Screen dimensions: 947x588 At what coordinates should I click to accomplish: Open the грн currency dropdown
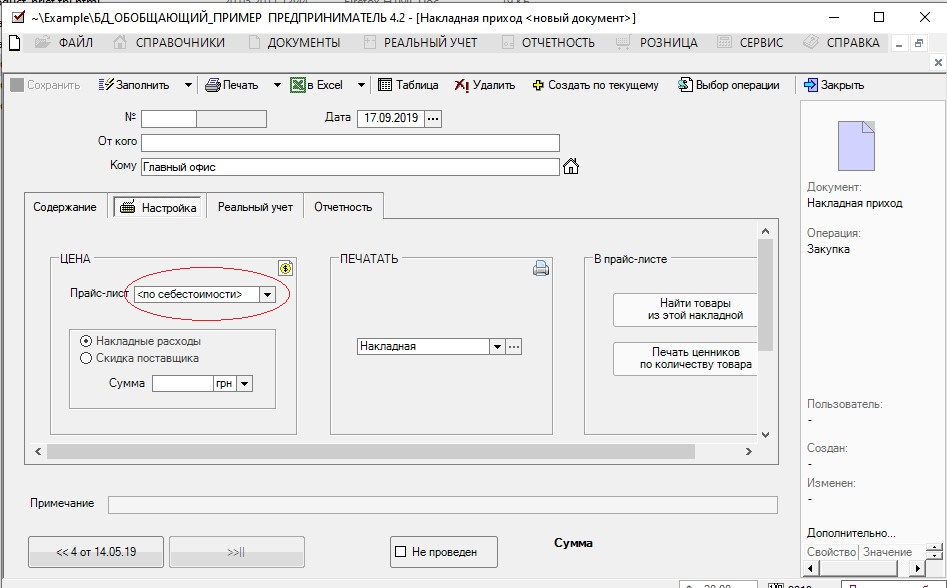tap(245, 383)
